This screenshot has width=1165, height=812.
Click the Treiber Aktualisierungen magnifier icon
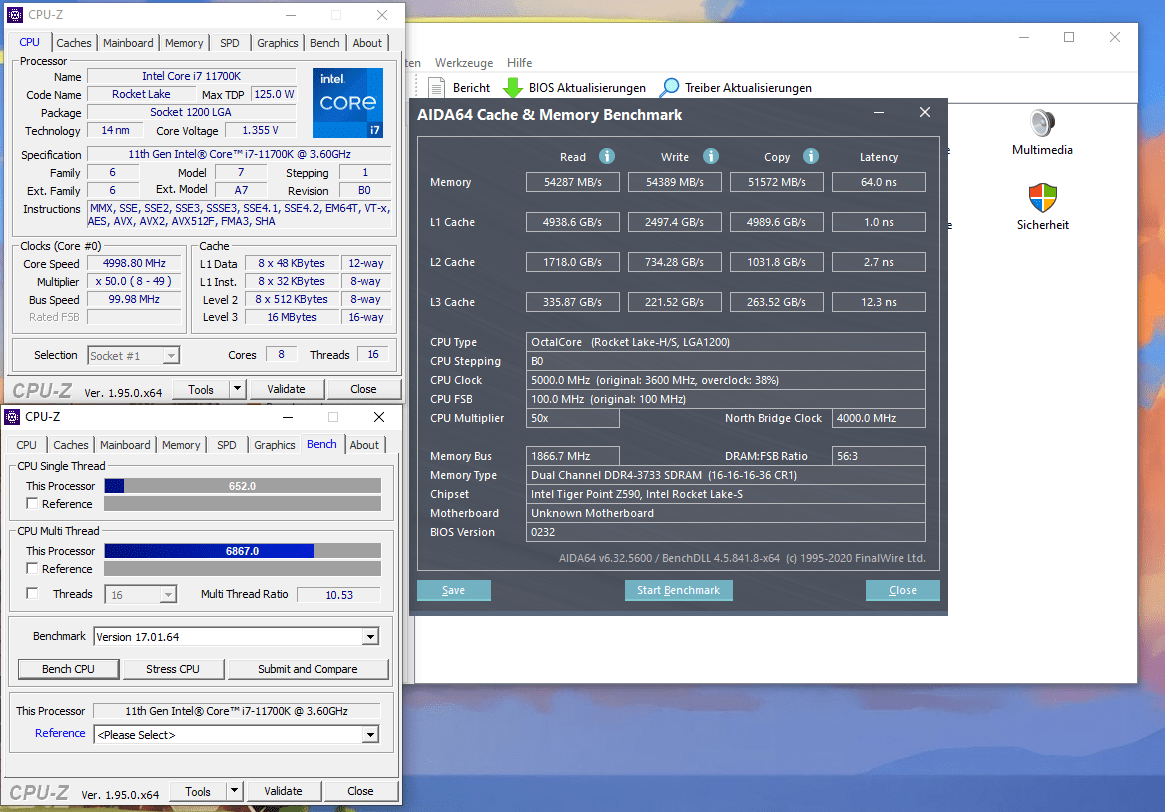click(x=669, y=88)
